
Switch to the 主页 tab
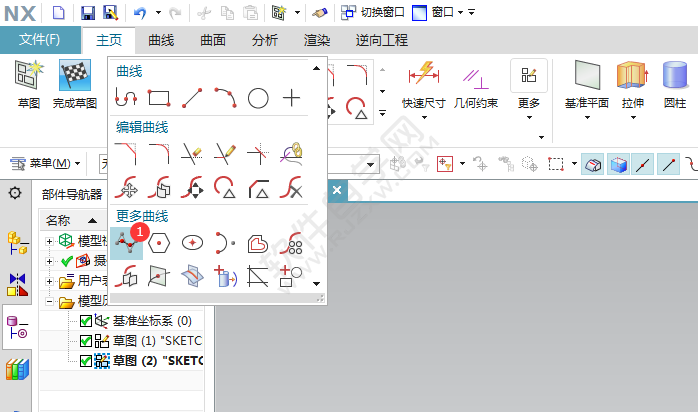109,40
